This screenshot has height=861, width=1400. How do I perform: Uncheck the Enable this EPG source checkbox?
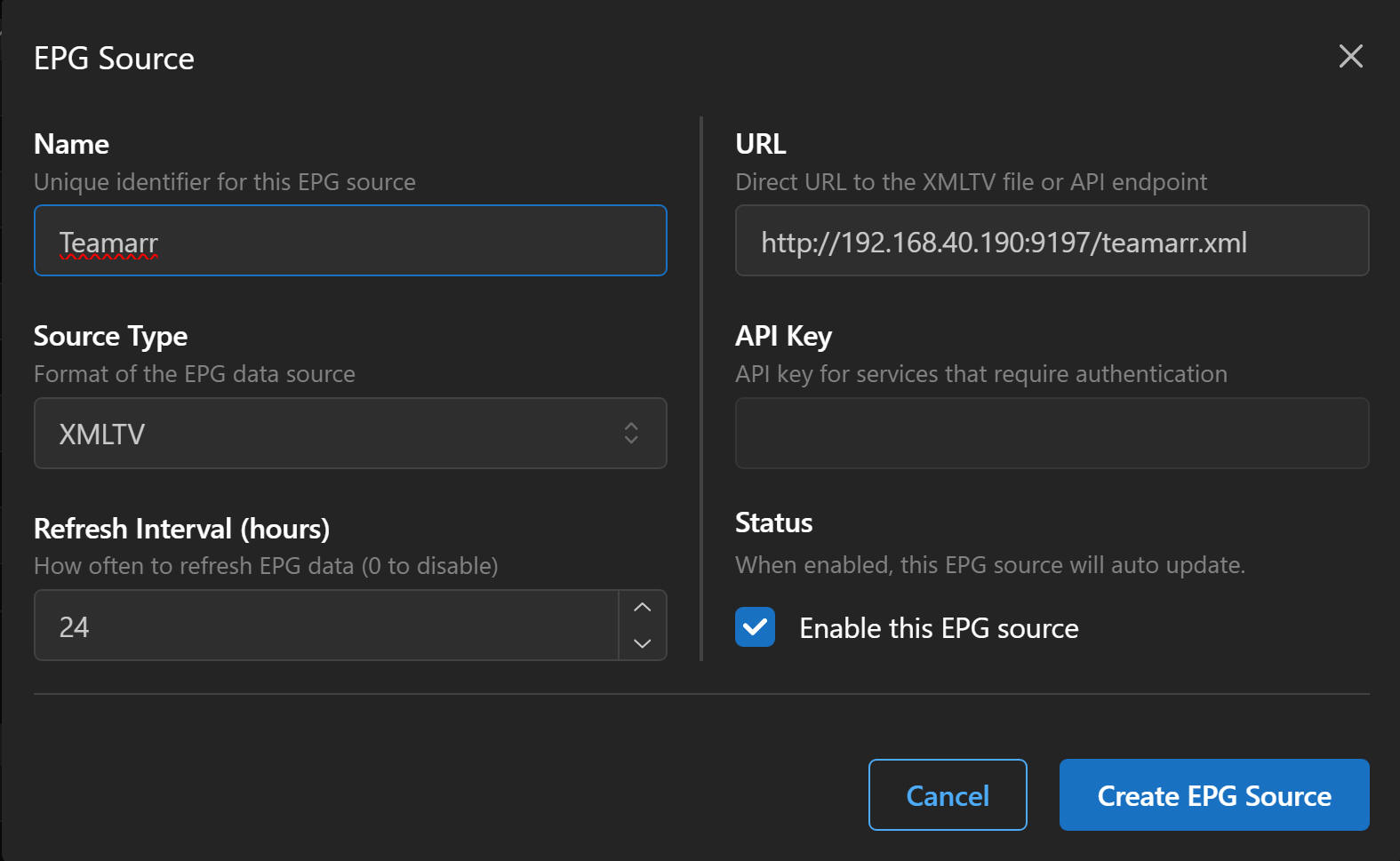tap(755, 627)
